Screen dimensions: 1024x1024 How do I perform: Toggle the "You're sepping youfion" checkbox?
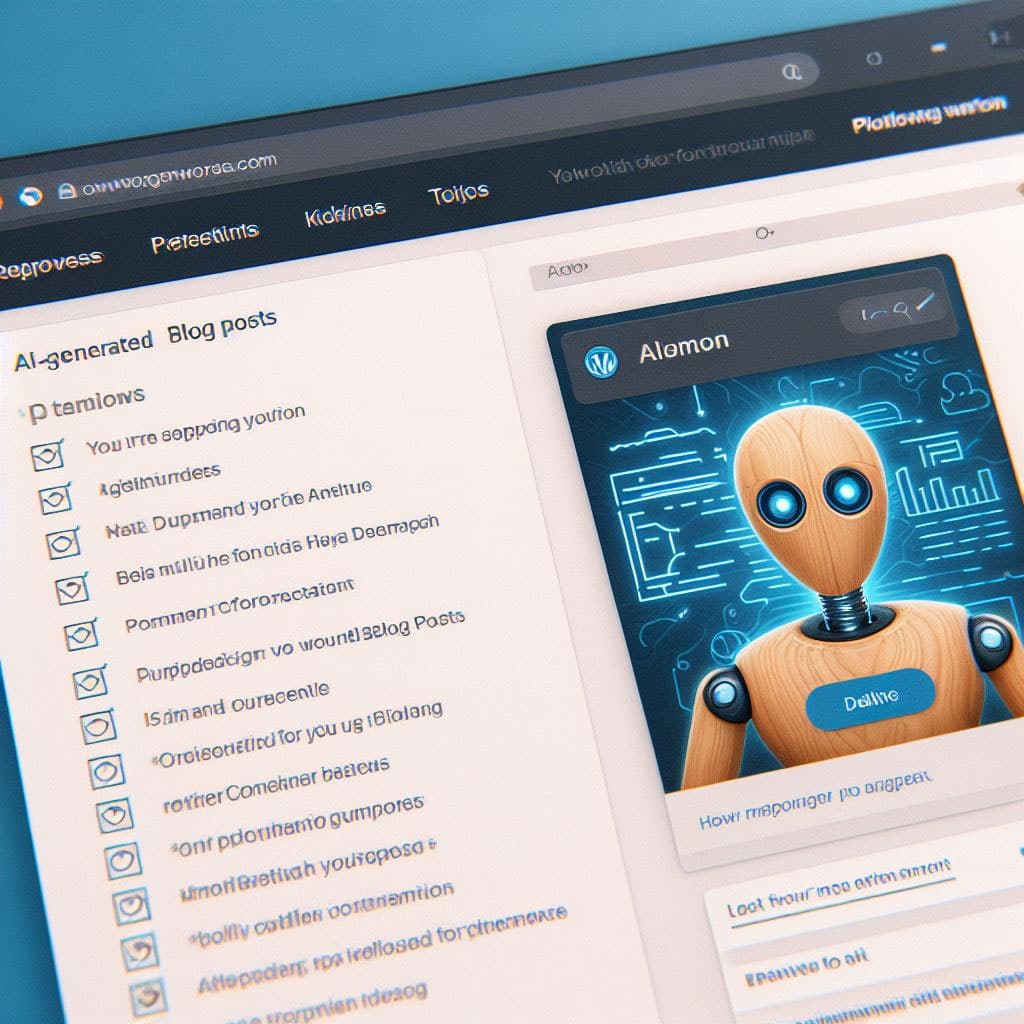[46, 456]
